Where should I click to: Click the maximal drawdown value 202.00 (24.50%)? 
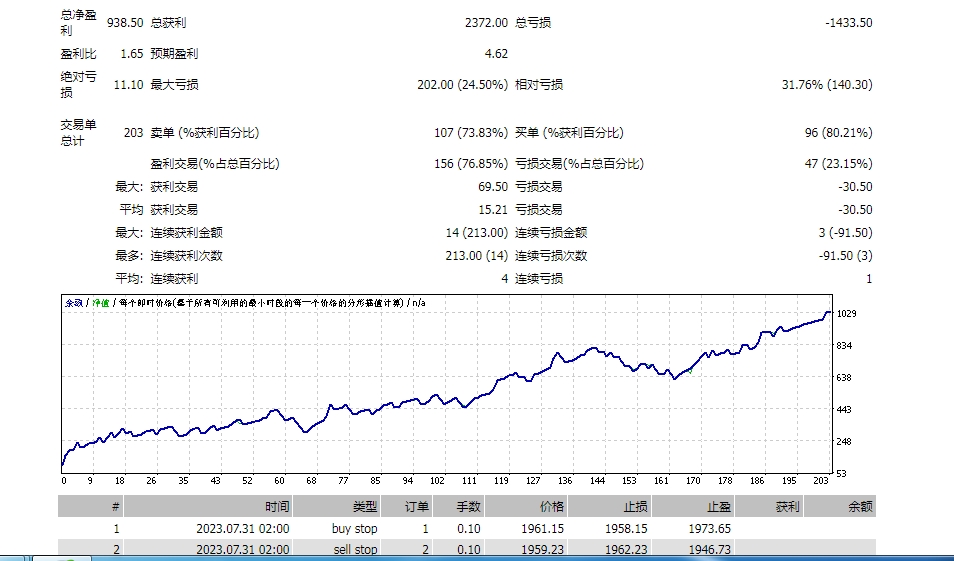[x=462, y=85]
